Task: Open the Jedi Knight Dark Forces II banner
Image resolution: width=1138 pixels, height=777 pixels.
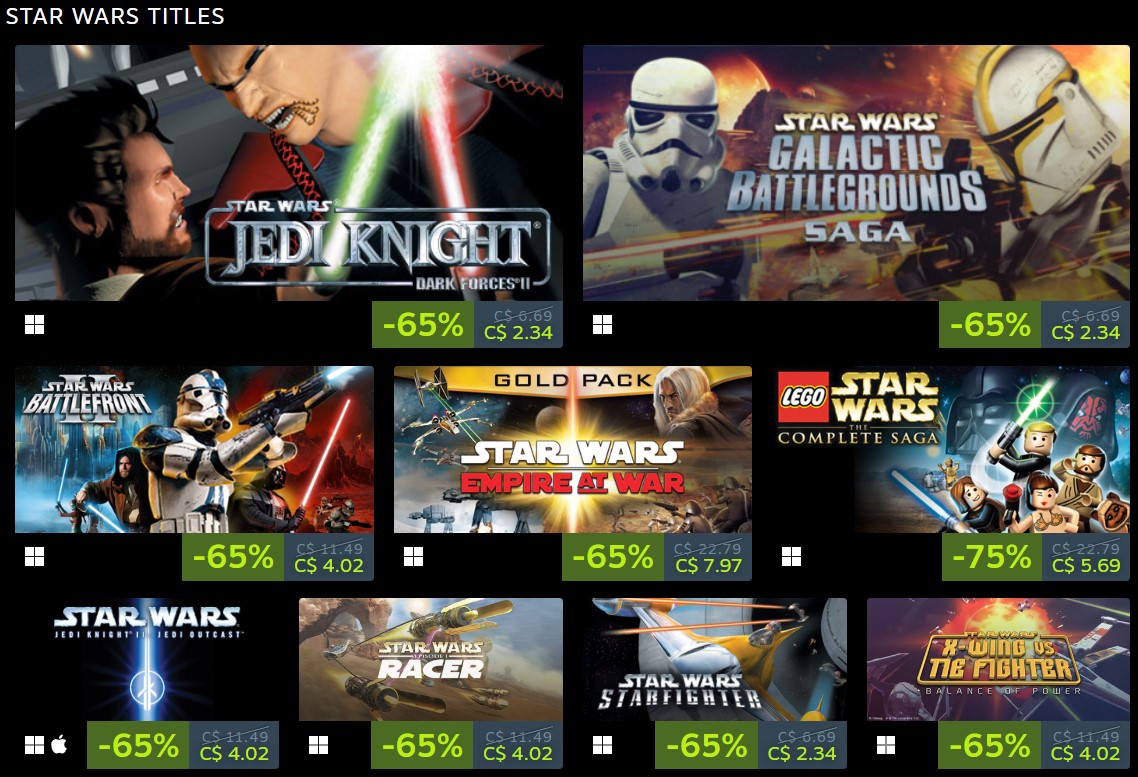Action: [x=289, y=173]
